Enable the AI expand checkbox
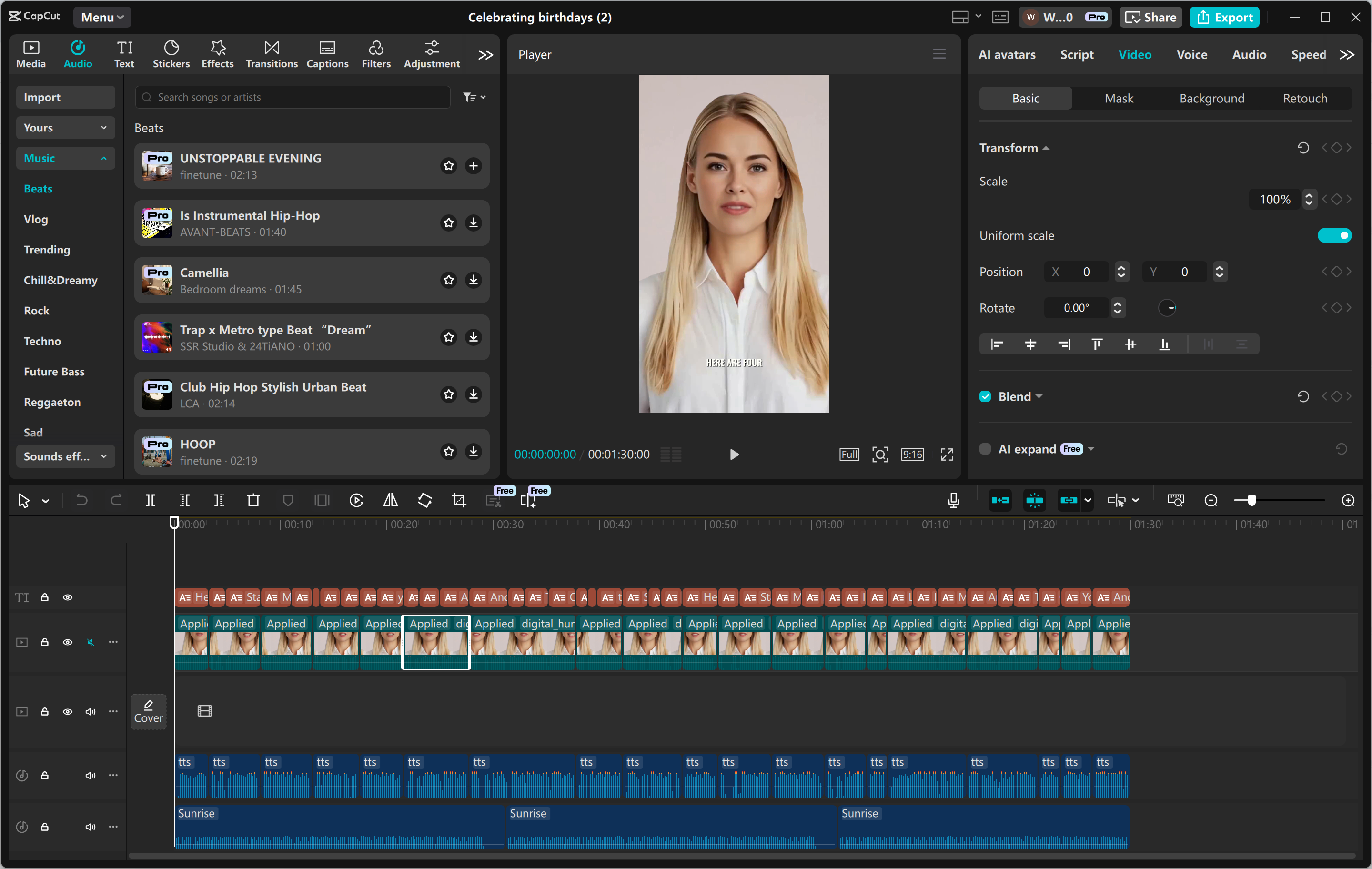This screenshot has height=869, width=1372. tap(985, 449)
